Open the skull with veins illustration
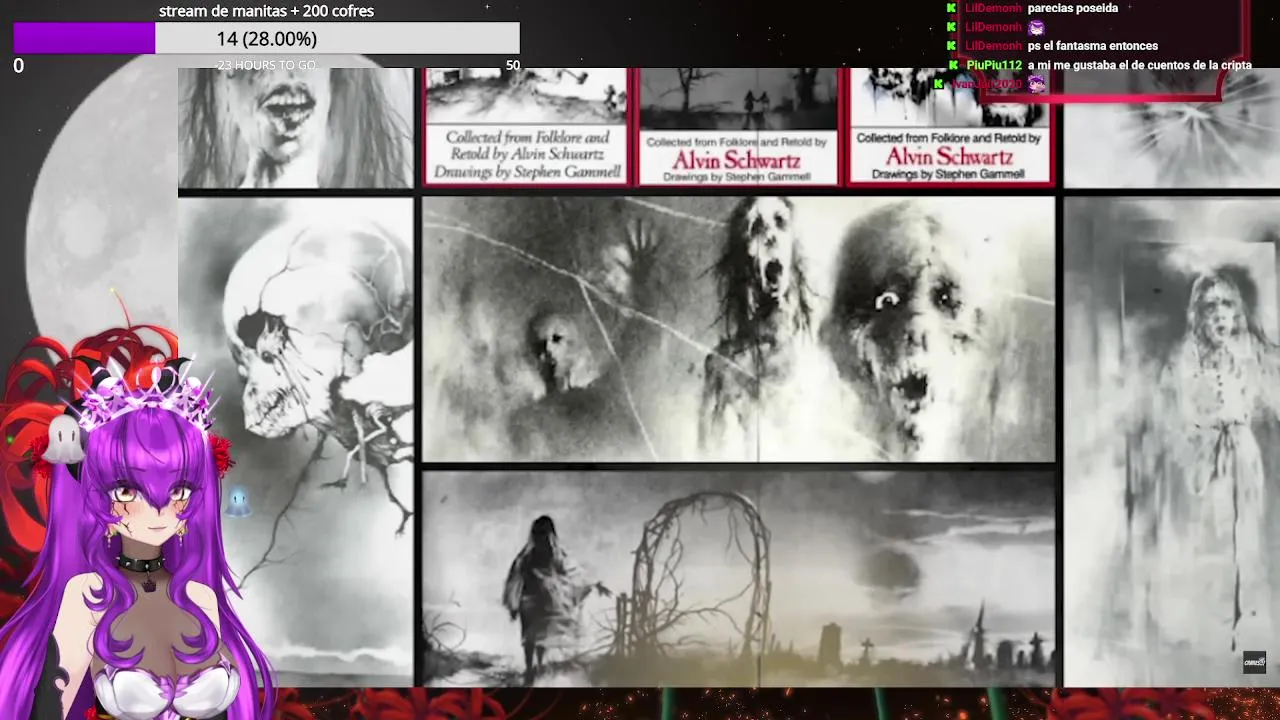Screen dimensions: 1280x720 tap(296, 441)
